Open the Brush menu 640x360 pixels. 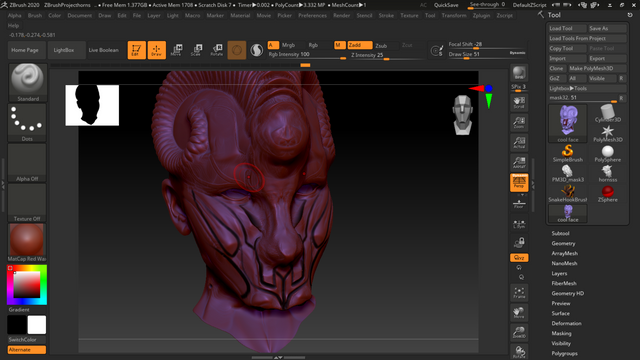click(35, 16)
